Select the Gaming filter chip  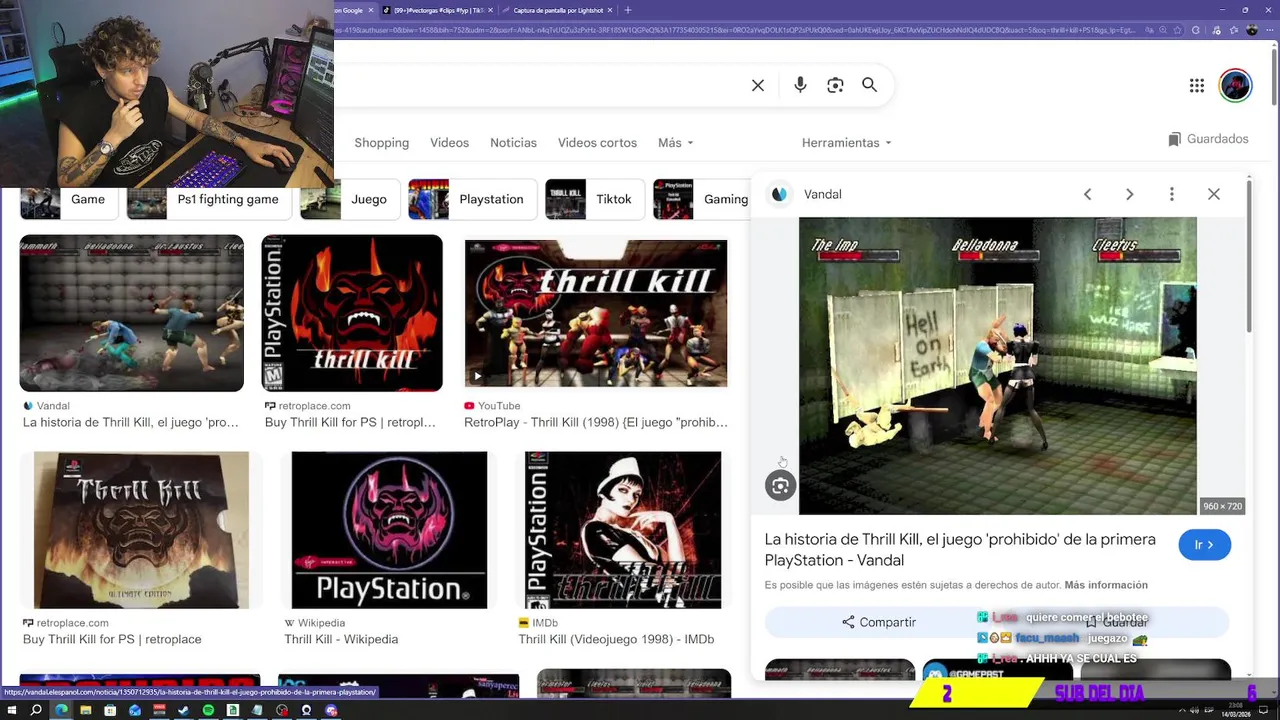(x=702, y=199)
